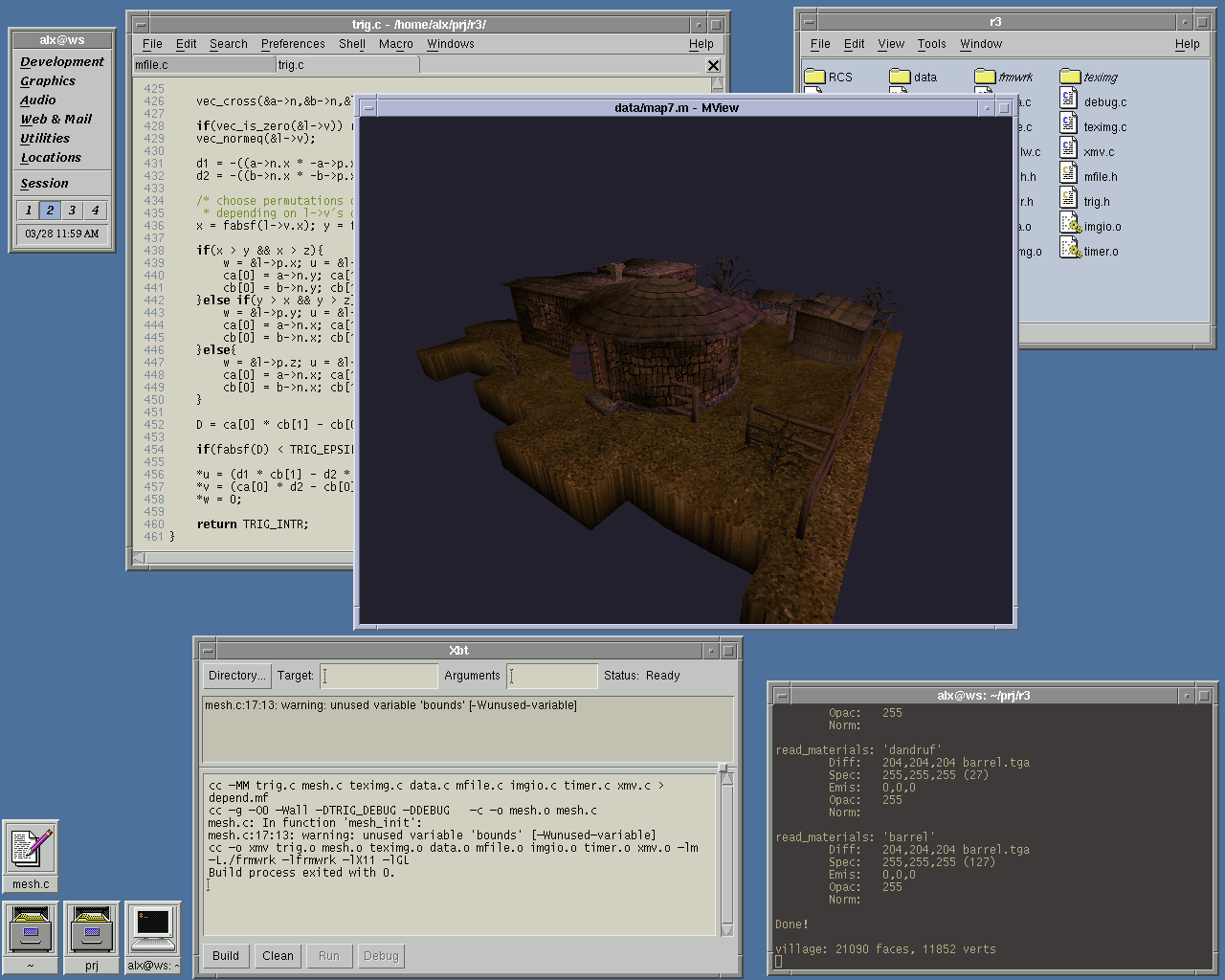Click the Build button in Xbt
Screen dimensions: 1225x980
226,956
